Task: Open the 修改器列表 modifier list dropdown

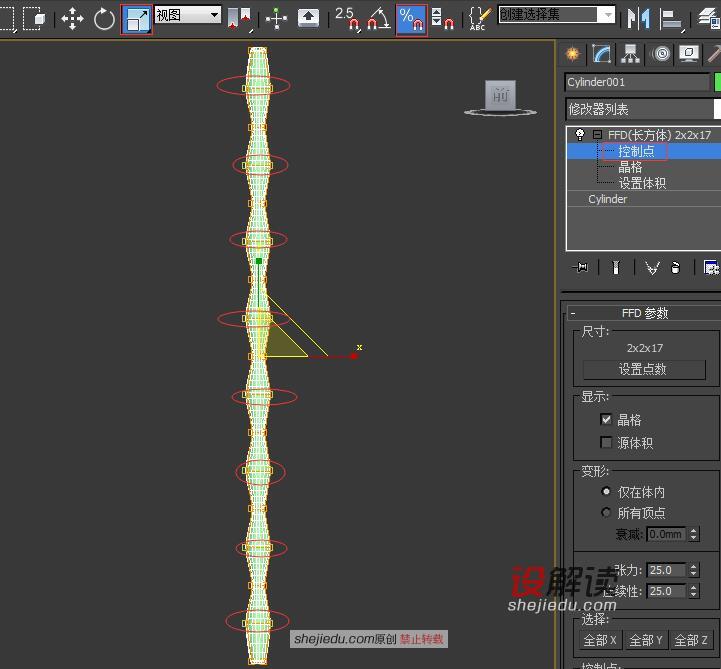Action: point(643,109)
